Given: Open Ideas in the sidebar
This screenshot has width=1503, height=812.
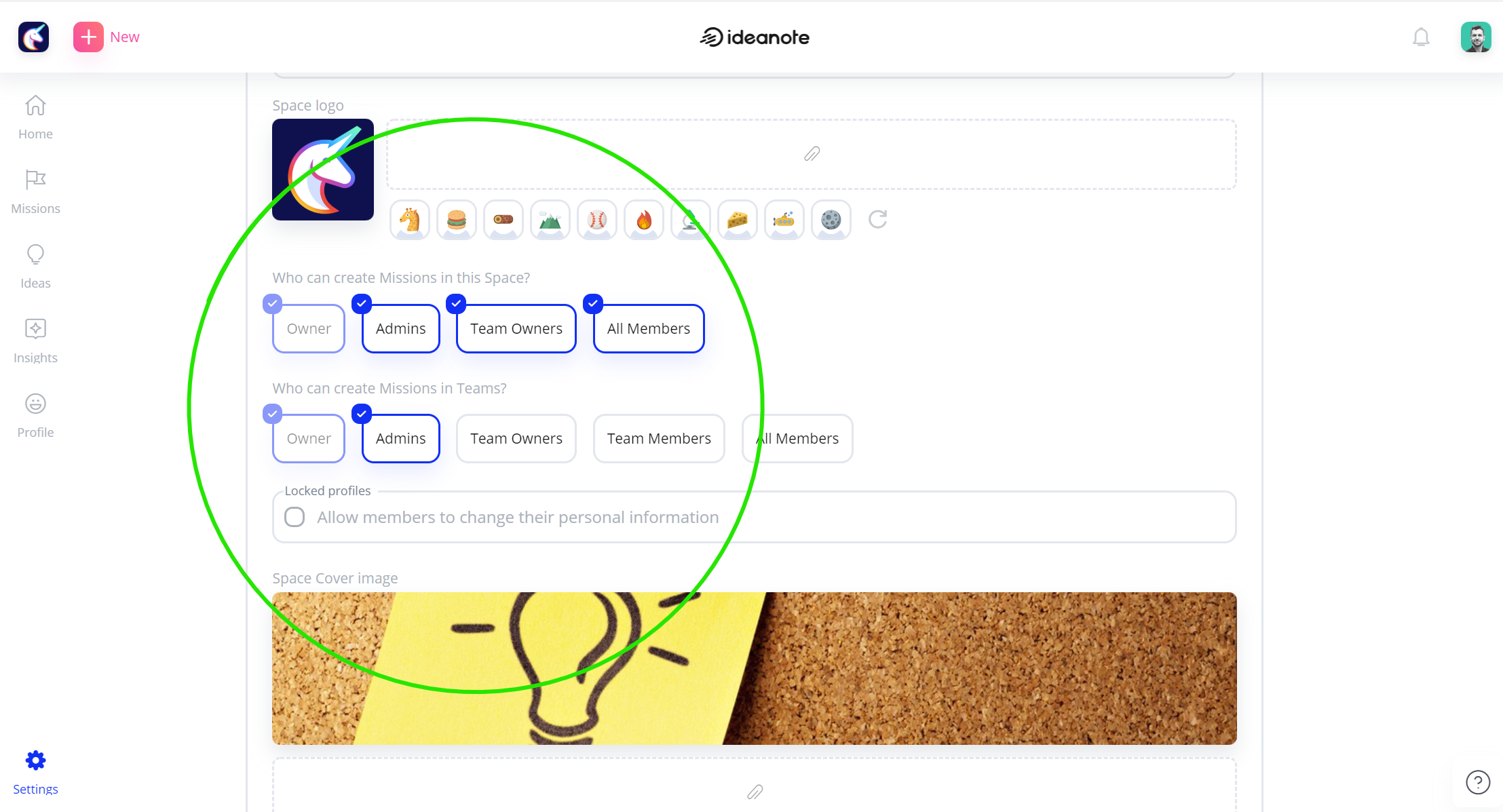Looking at the screenshot, I should (35, 267).
